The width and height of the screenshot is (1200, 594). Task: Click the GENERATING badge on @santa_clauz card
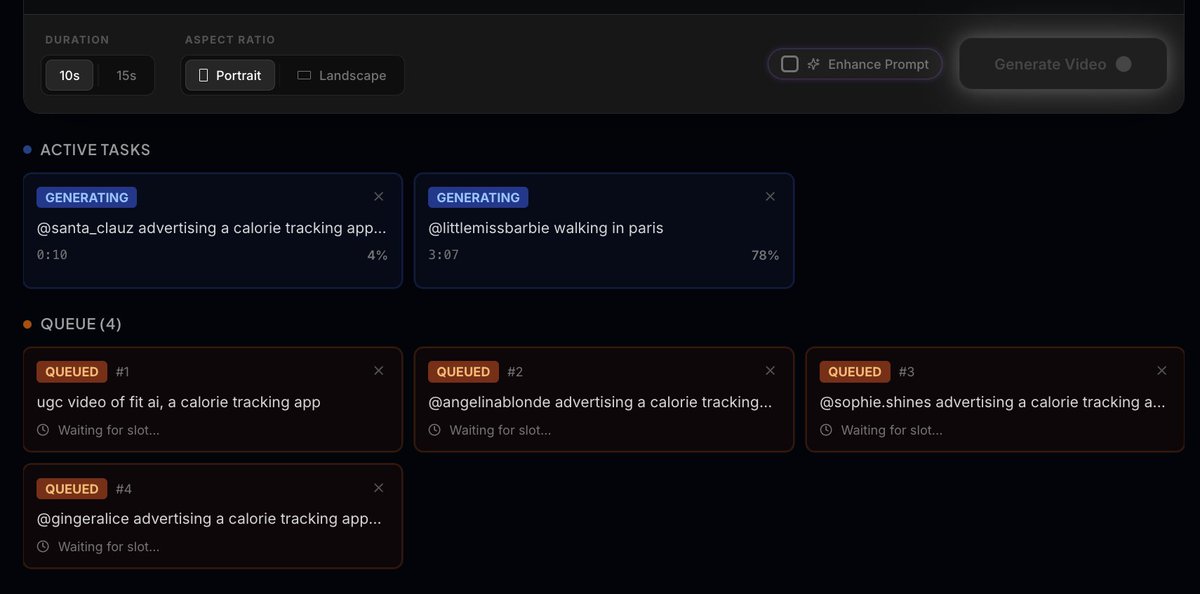tap(87, 197)
